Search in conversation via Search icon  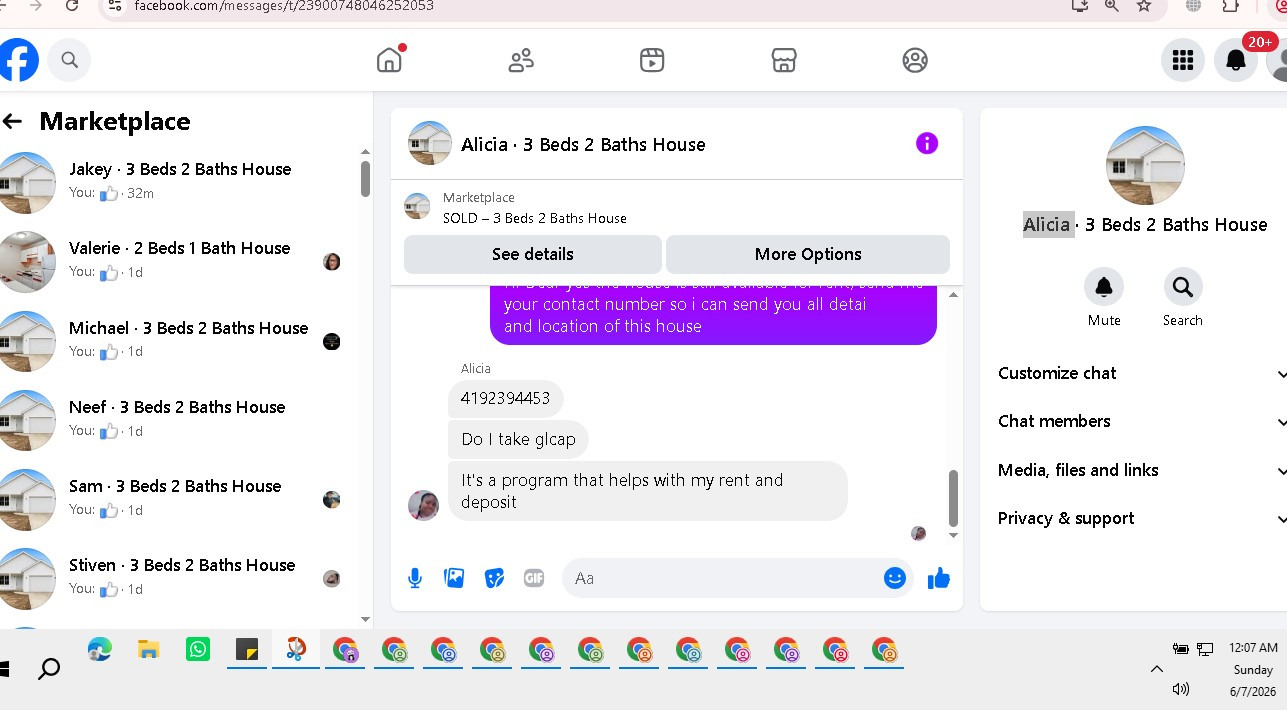(x=1182, y=287)
